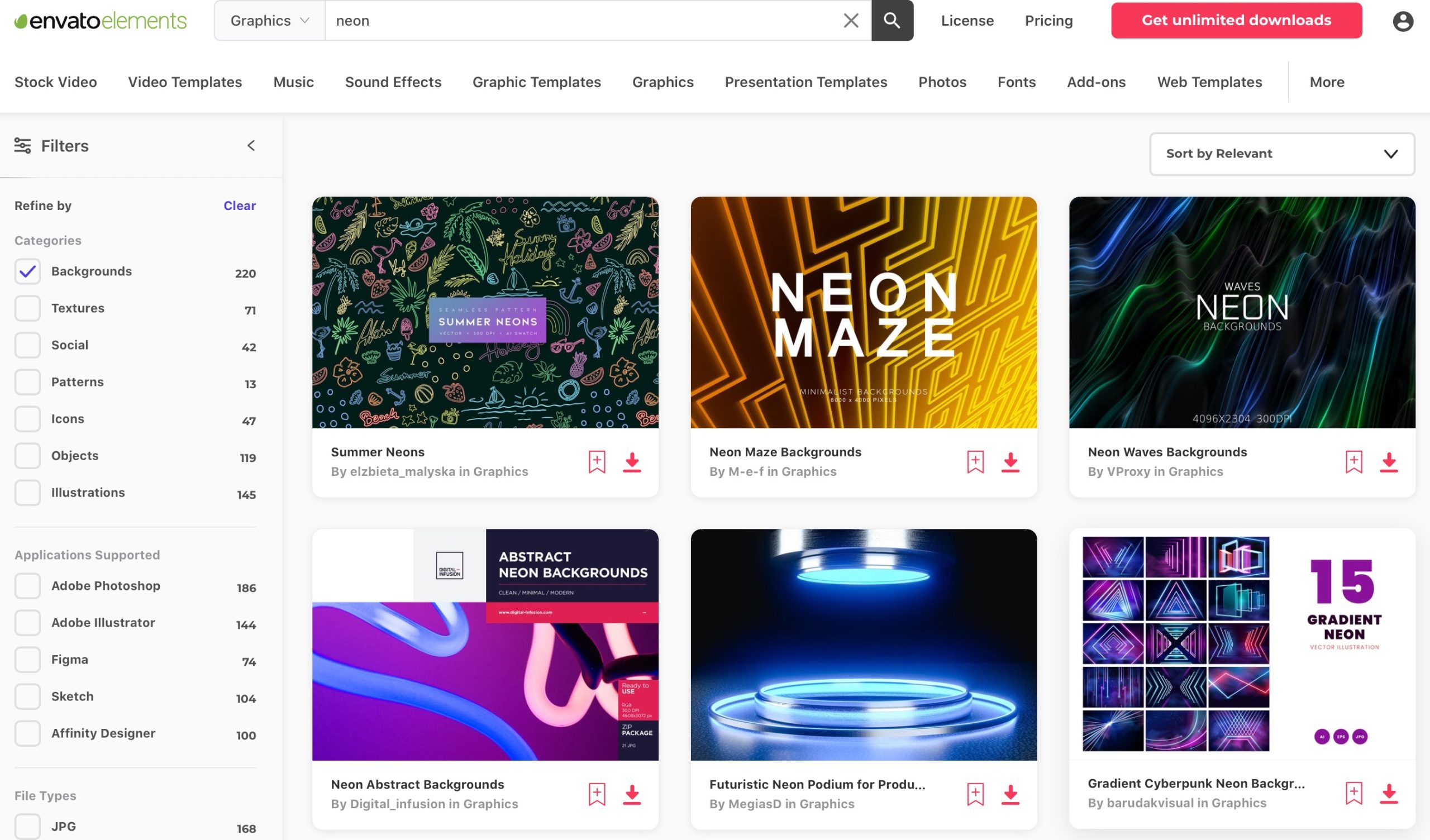Collapse the Filters sidebar chevron

[251, 146]
